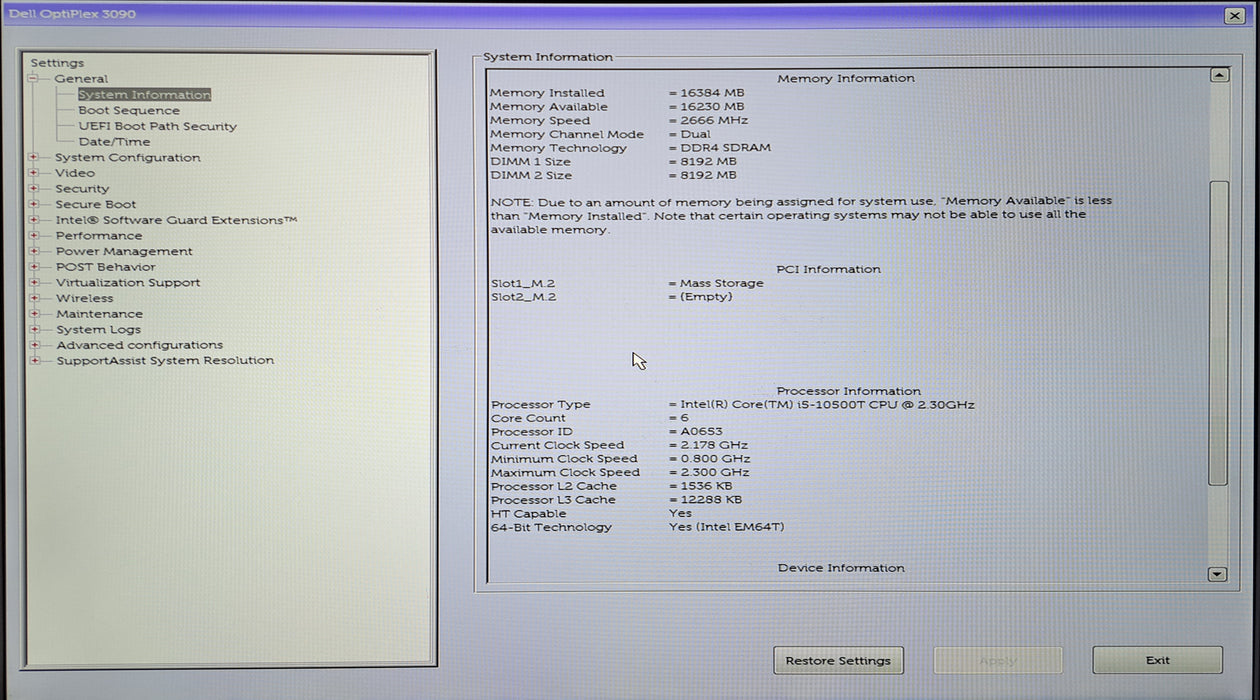The height and width of the screenshot is (700, 1260).
Task: Expand the Maintenance node
Action: click(34, 314)
